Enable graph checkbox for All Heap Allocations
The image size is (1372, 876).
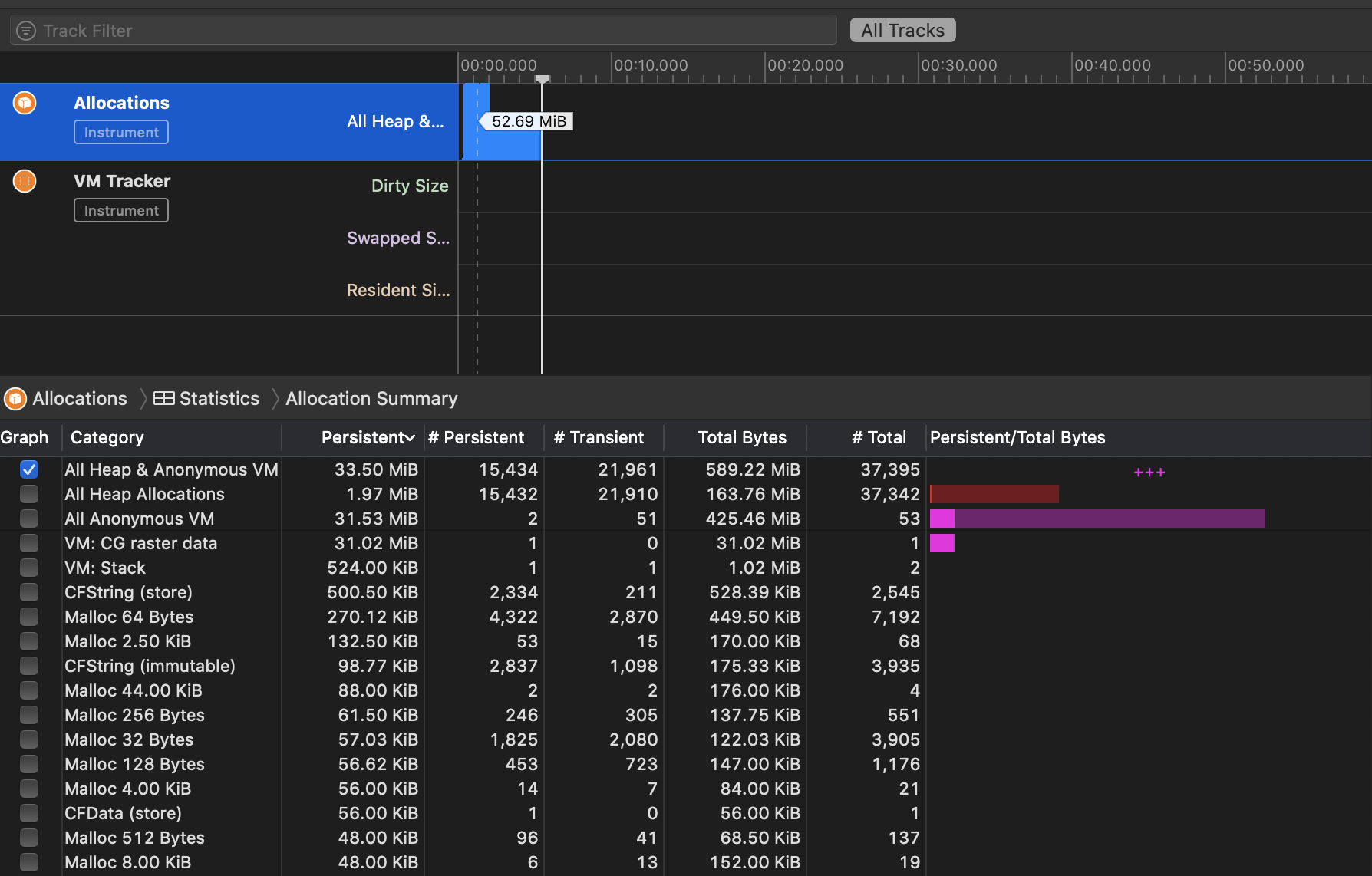(x=29, y=494)
